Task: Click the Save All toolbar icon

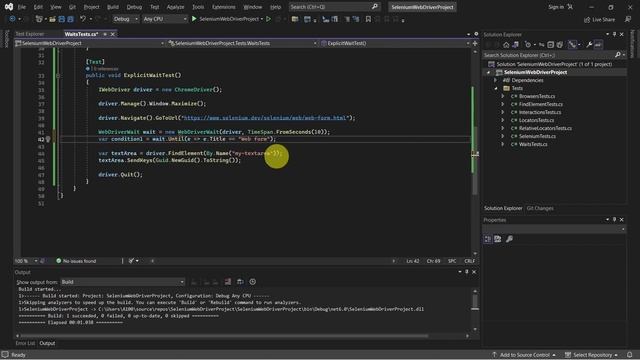Action: (71, 19)
